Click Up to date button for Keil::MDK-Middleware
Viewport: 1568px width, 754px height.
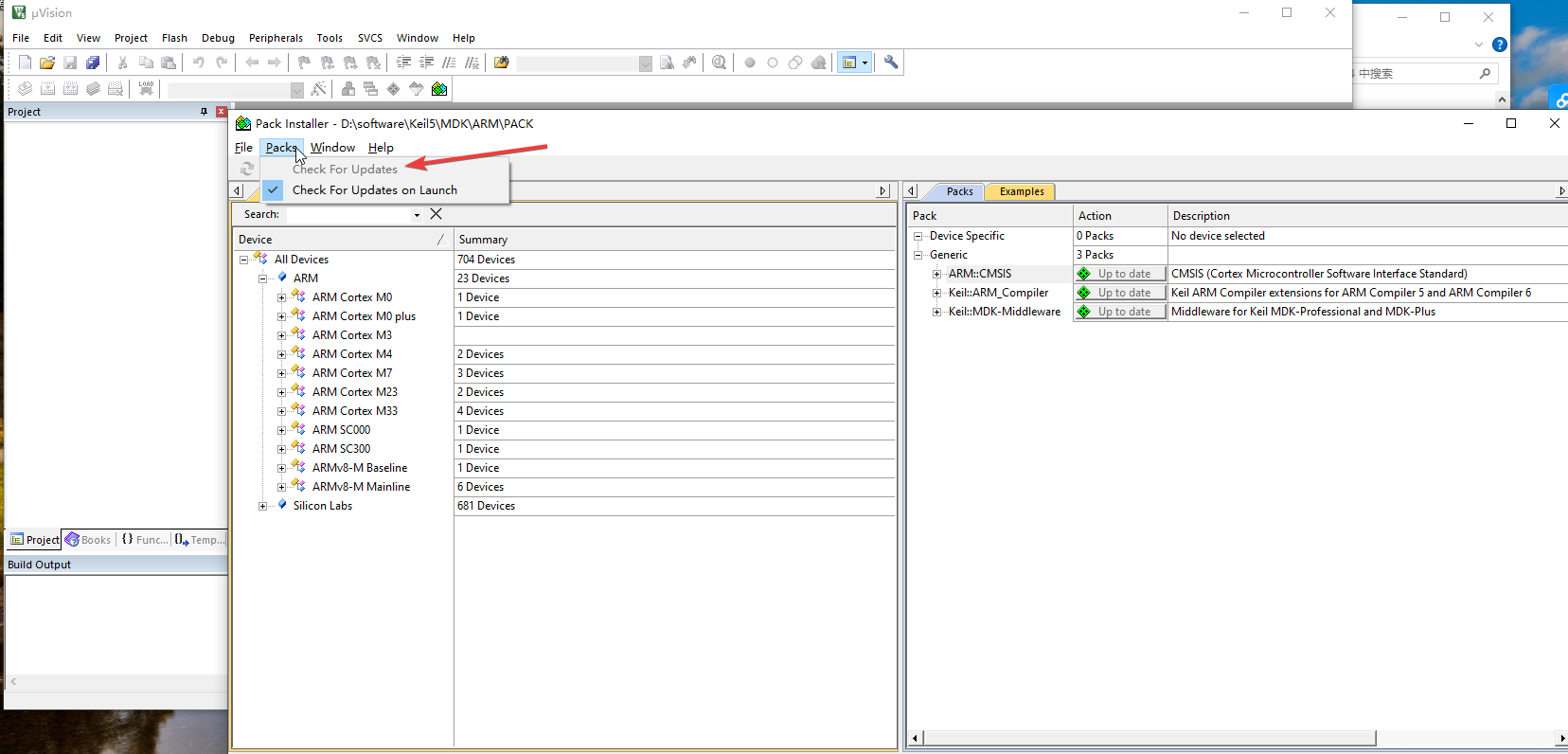[x=1120, y=312]
